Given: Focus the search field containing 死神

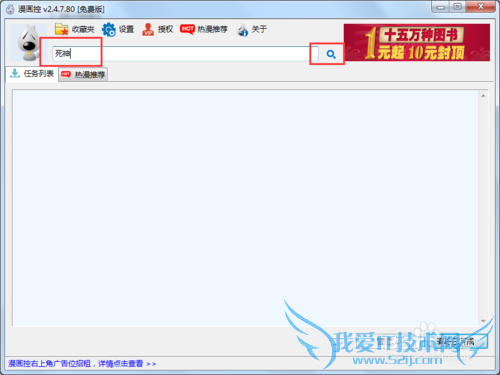Looking at the screenshot, I should pyautogui.click(x=185, y=54).
